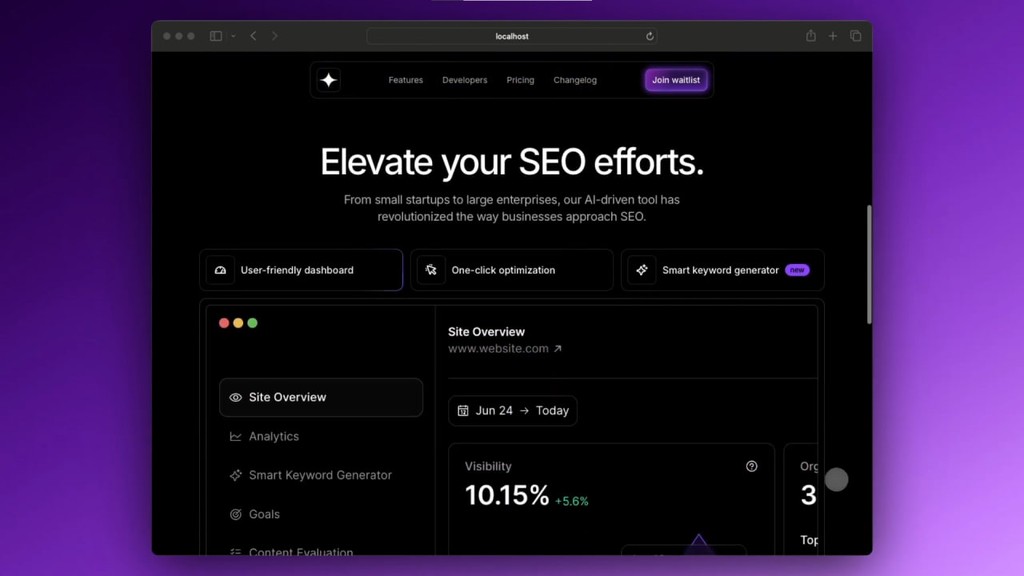Screen dimensions: 1024x576
Task: Click the purple new badge
Action: pyautogui.click(x=797, y=270)
